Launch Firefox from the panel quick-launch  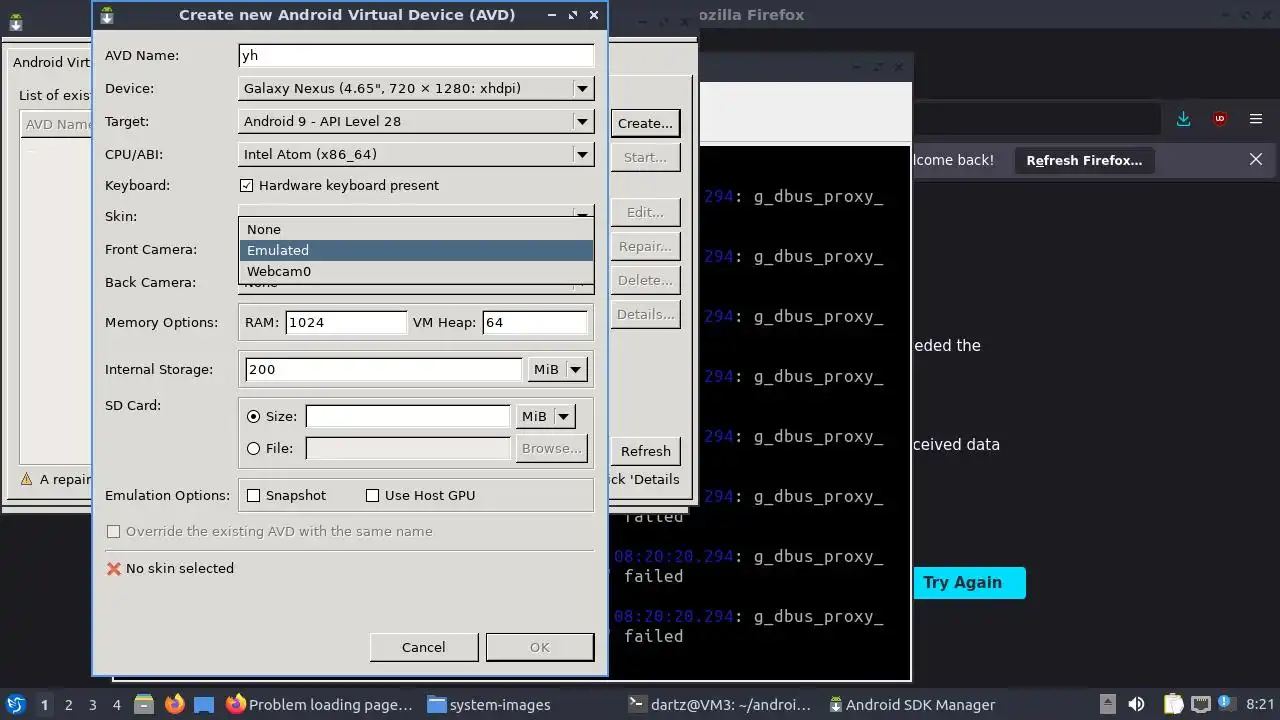tap(175, 705)
